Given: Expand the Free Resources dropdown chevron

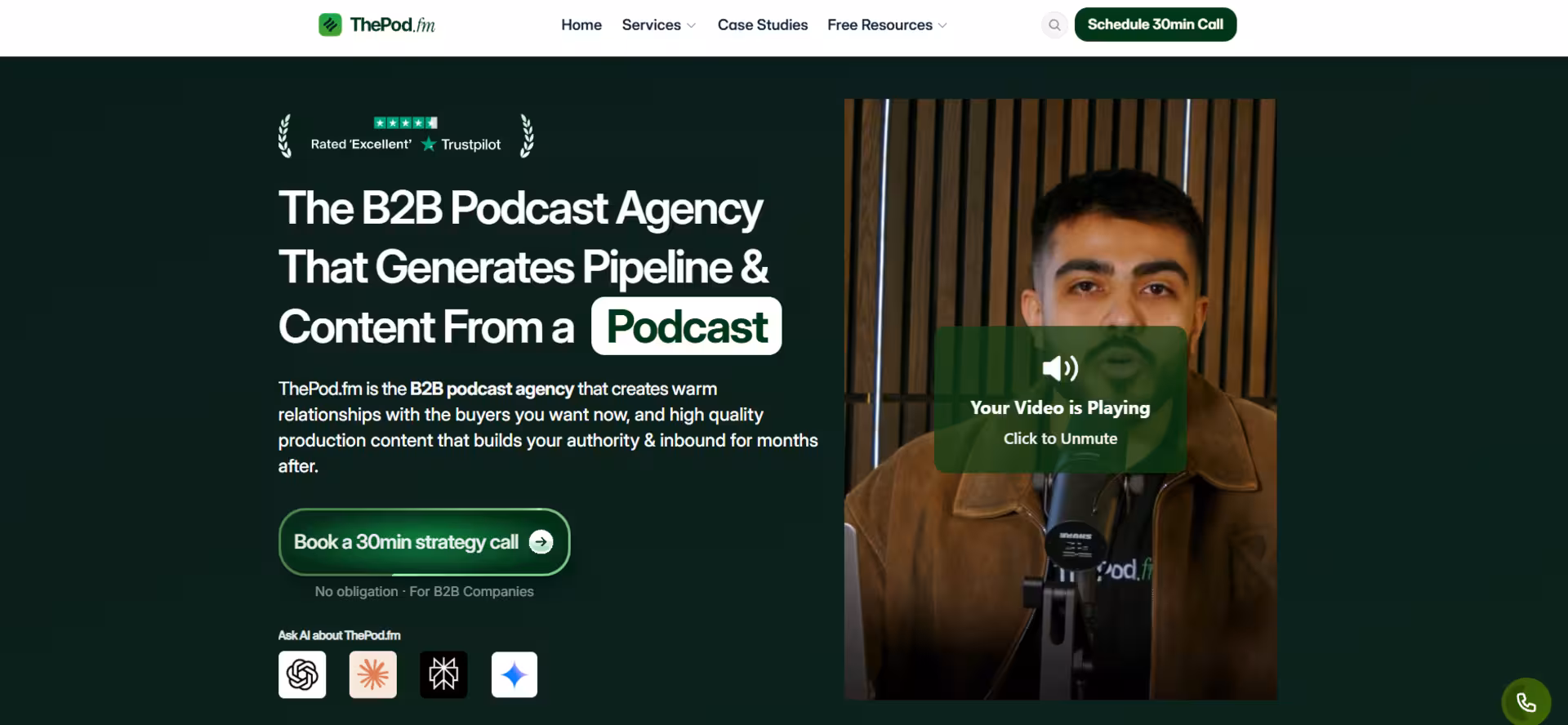Looking at the screenshot, I should [x=942, y=25].
